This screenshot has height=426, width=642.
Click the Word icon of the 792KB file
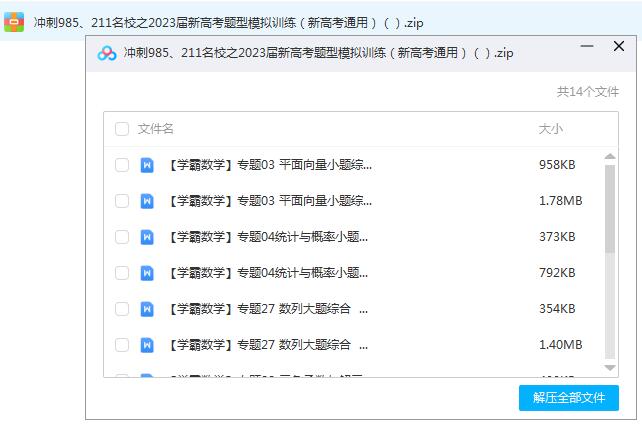coord(147,273)
